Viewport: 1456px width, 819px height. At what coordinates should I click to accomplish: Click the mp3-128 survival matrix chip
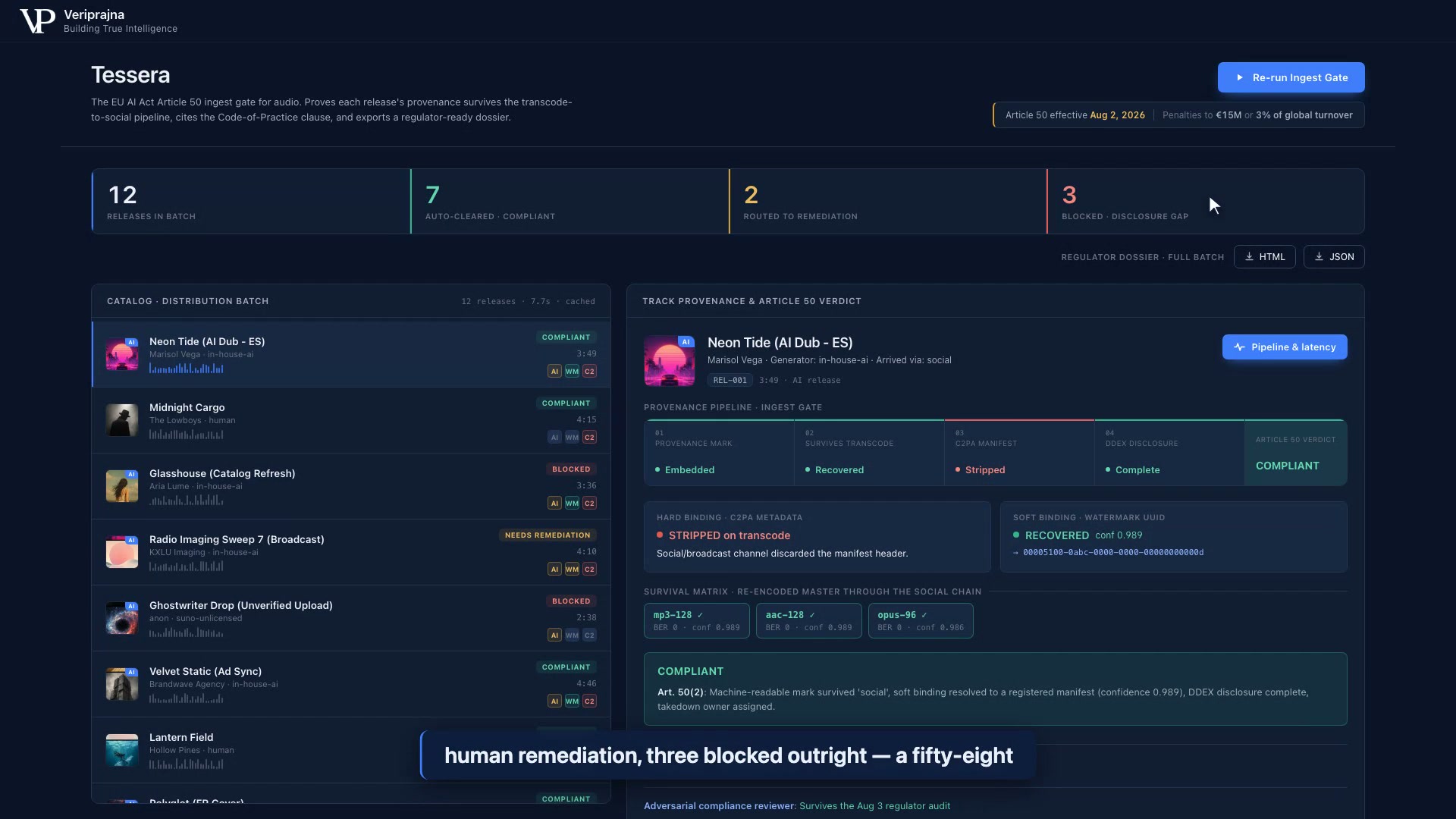click(x=696, y=620)
